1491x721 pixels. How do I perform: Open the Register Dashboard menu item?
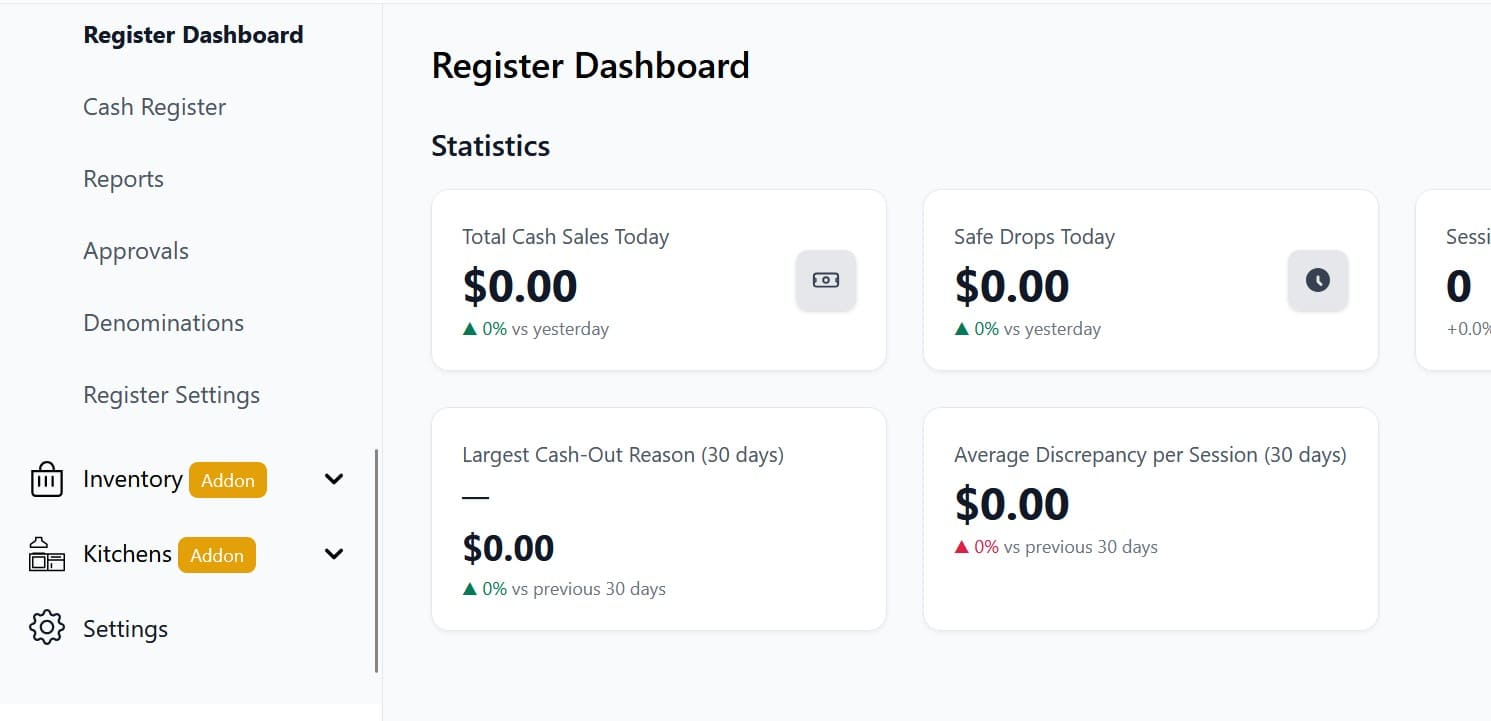point(192,34)
